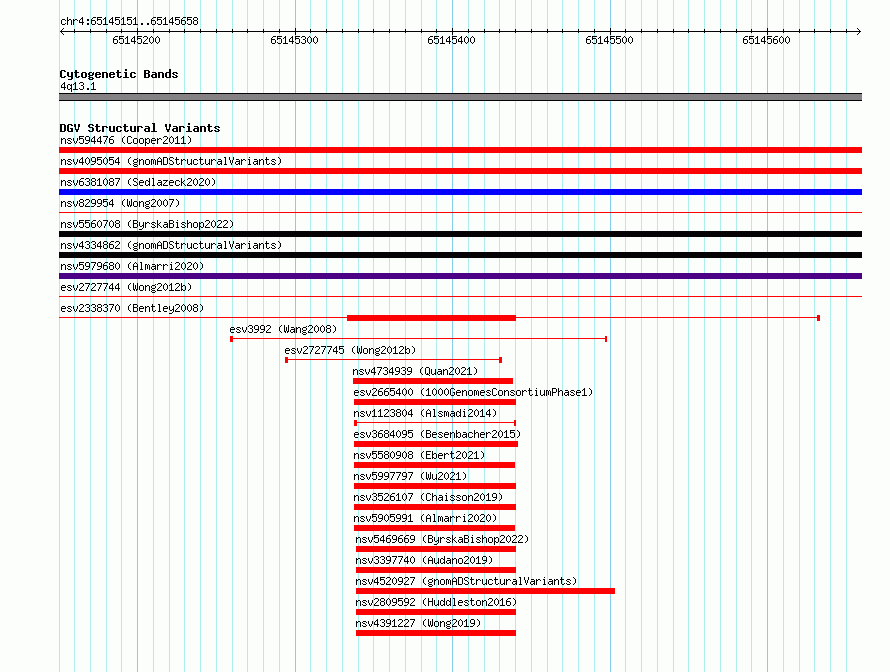Screen dimensions: 890x672
Task: Open nsv829954 (Wong2007) variant label
Action: point(120,203)
